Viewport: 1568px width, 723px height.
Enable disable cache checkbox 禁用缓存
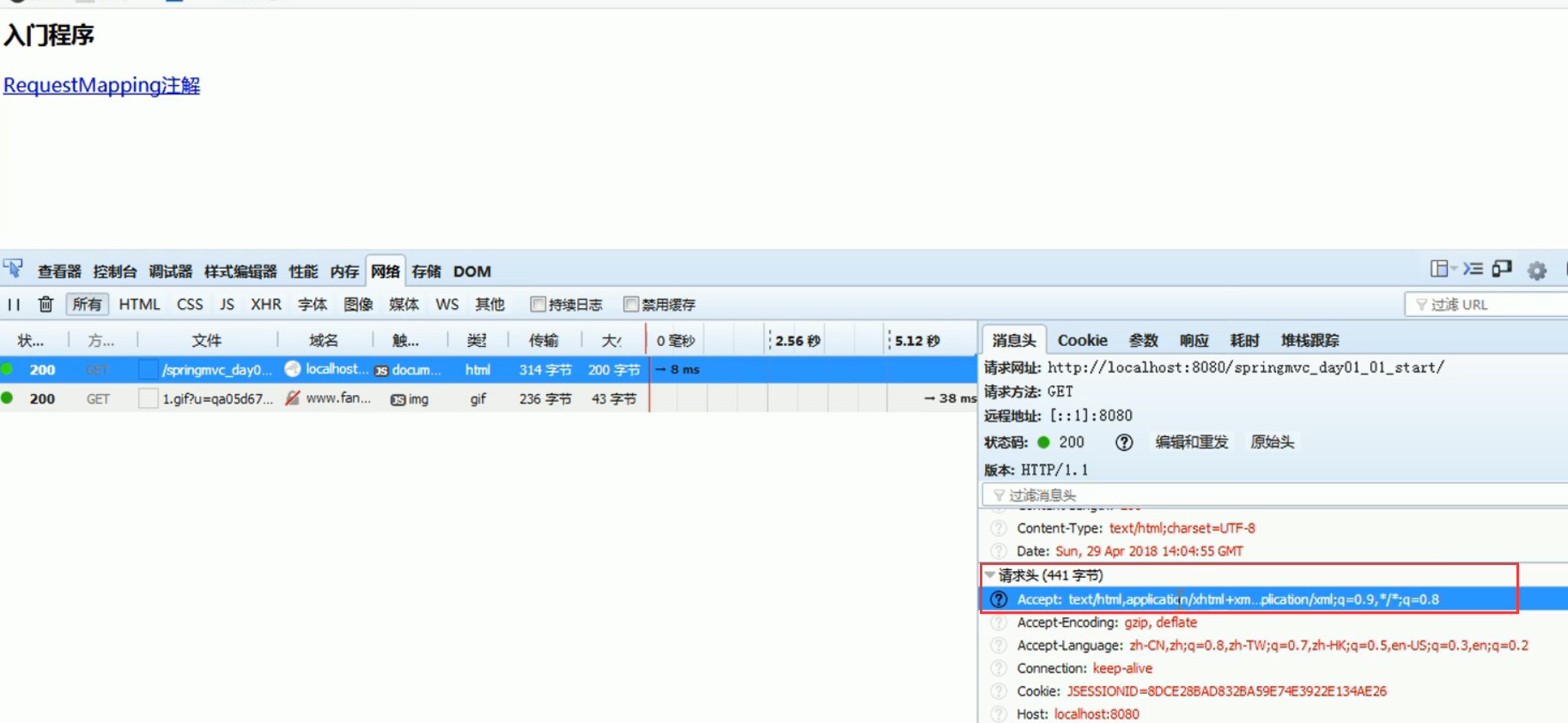631,304
